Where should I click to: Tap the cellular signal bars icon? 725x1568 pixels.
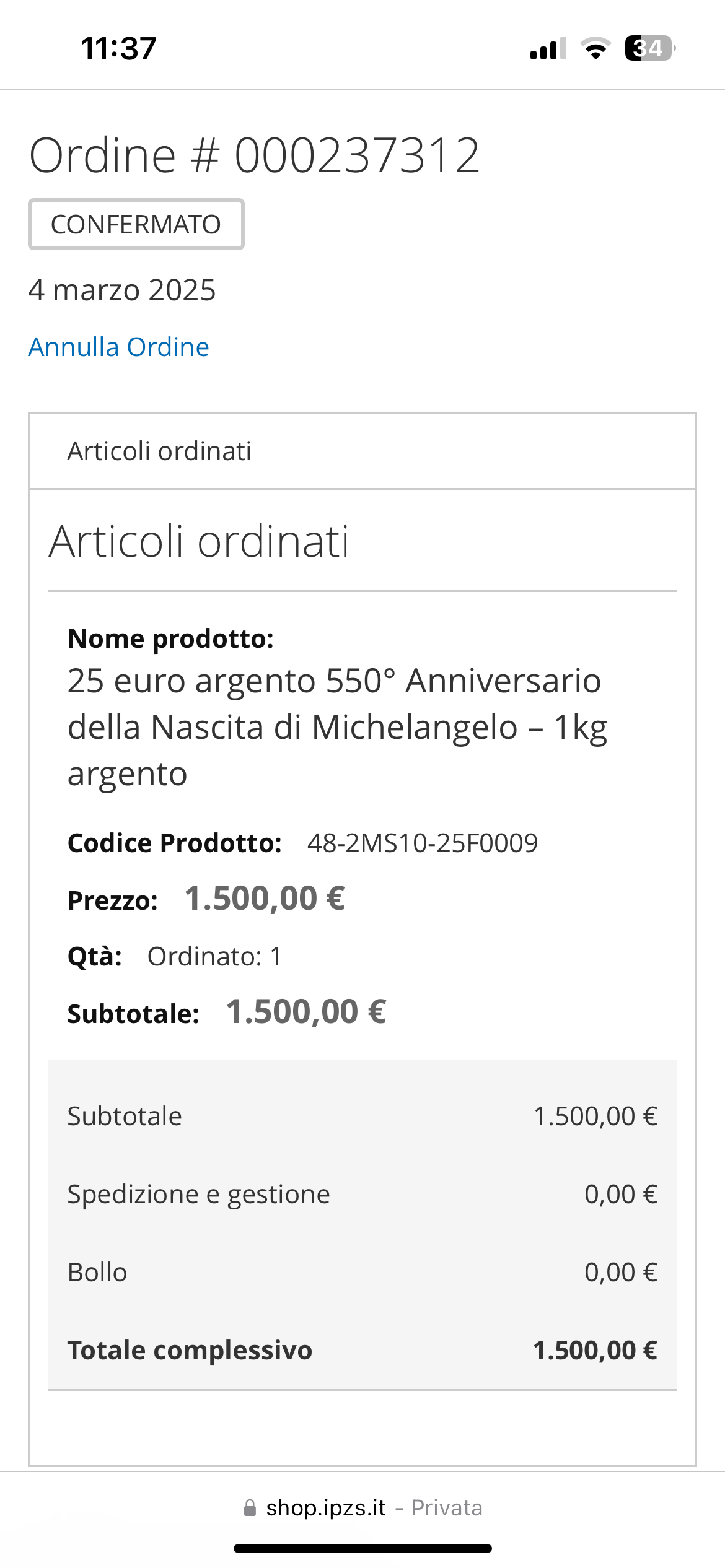coord(548,48)
